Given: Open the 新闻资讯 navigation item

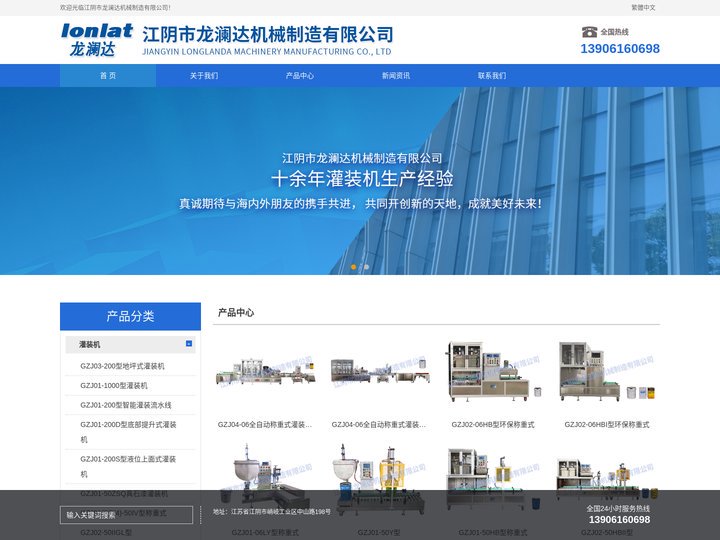Looking at the screenshot, I should coord(396,76).
